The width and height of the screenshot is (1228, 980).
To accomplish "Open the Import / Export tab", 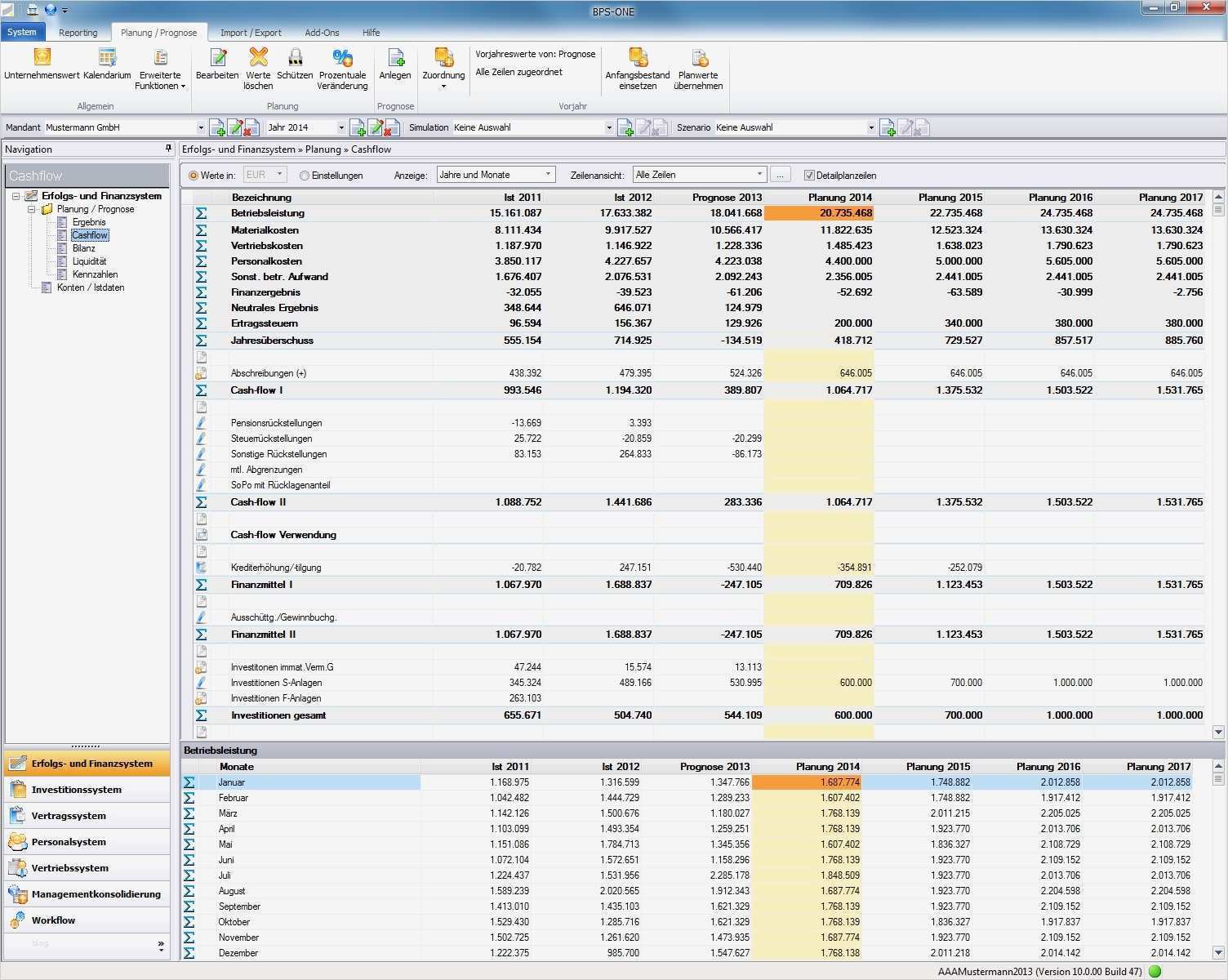I will 251,33.
